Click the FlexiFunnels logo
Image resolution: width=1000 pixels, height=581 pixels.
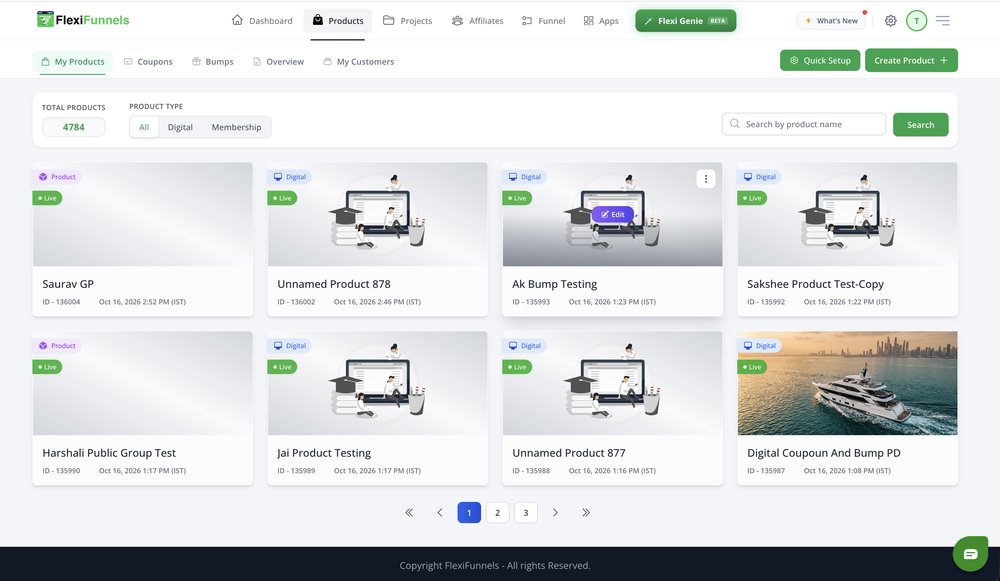click(x=83, y=20)
